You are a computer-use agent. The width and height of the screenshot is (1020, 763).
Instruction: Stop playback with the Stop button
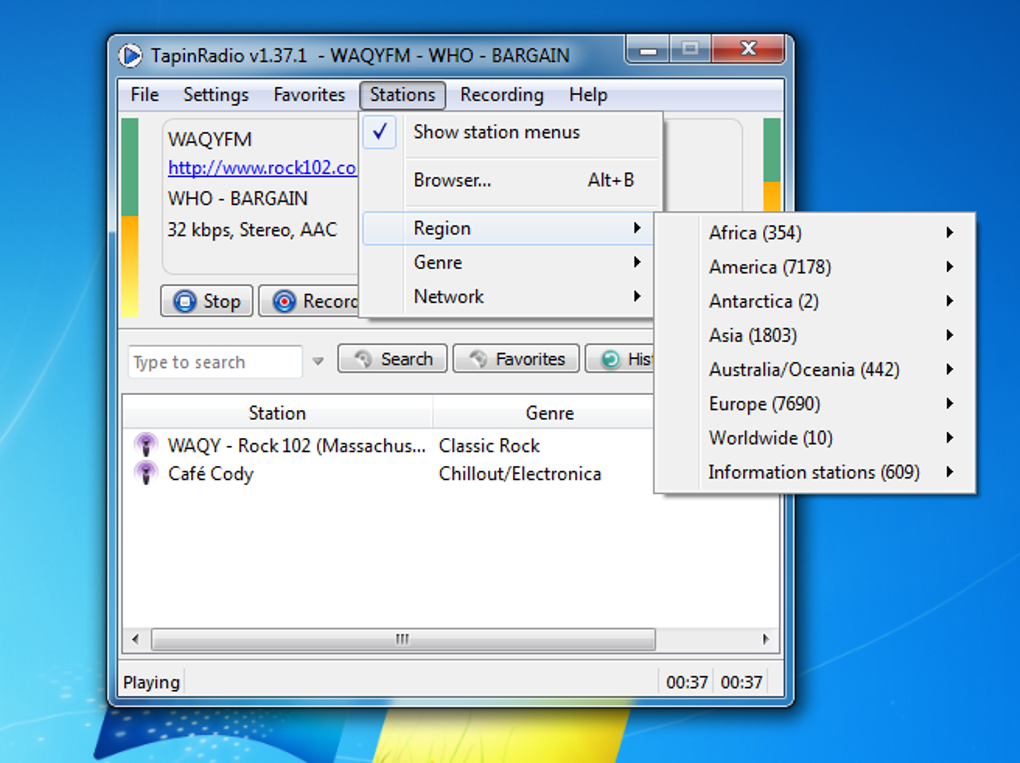(x=207, y=301)
